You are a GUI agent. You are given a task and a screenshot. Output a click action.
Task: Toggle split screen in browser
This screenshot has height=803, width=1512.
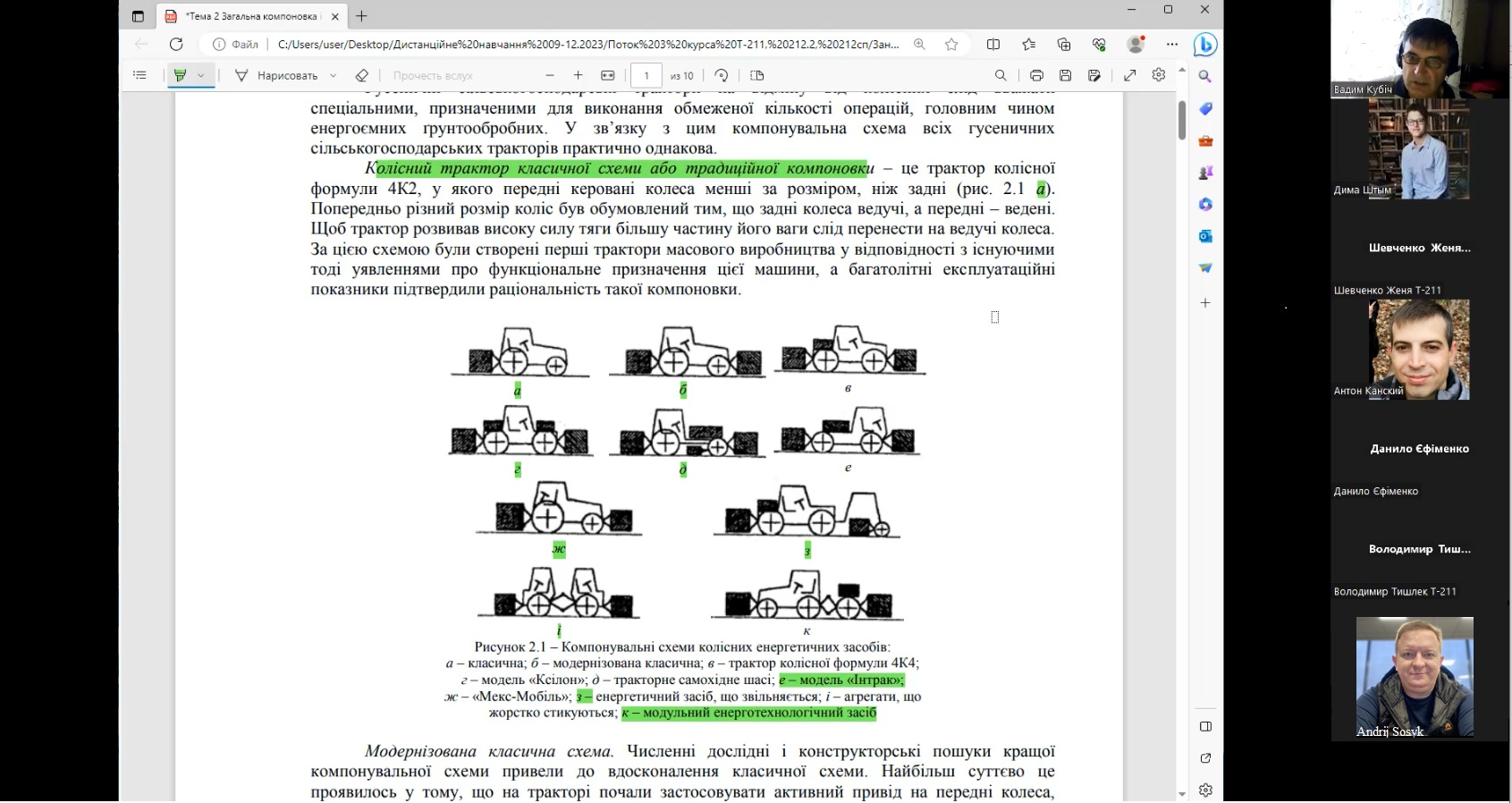point(993,45)
